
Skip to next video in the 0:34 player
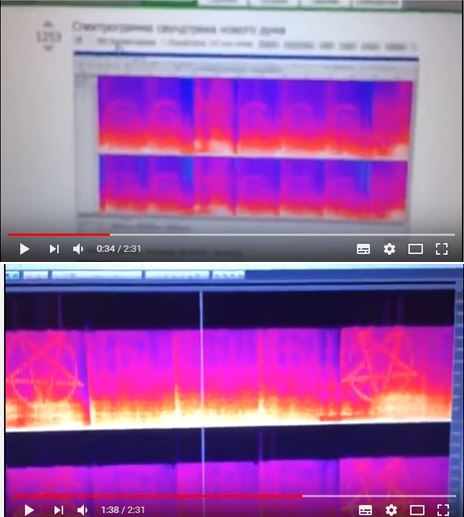54,249
